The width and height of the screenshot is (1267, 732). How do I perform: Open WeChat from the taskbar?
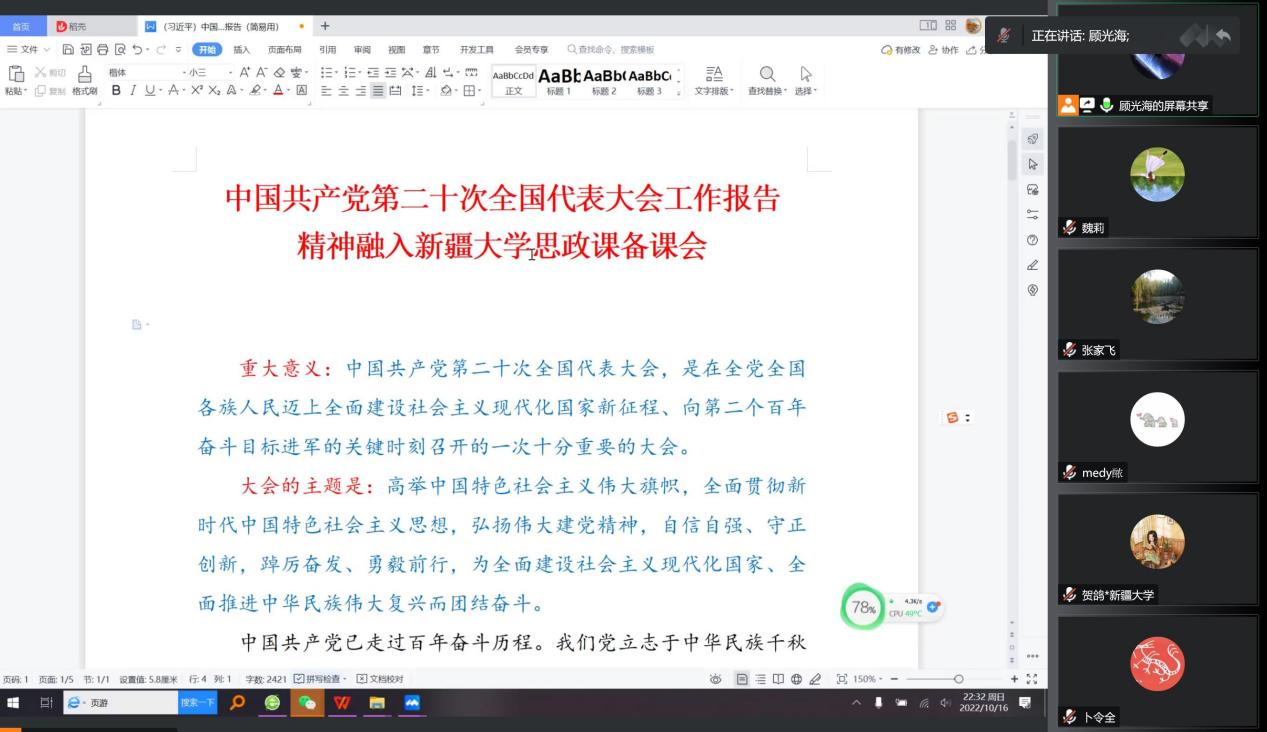coord(307,704)
